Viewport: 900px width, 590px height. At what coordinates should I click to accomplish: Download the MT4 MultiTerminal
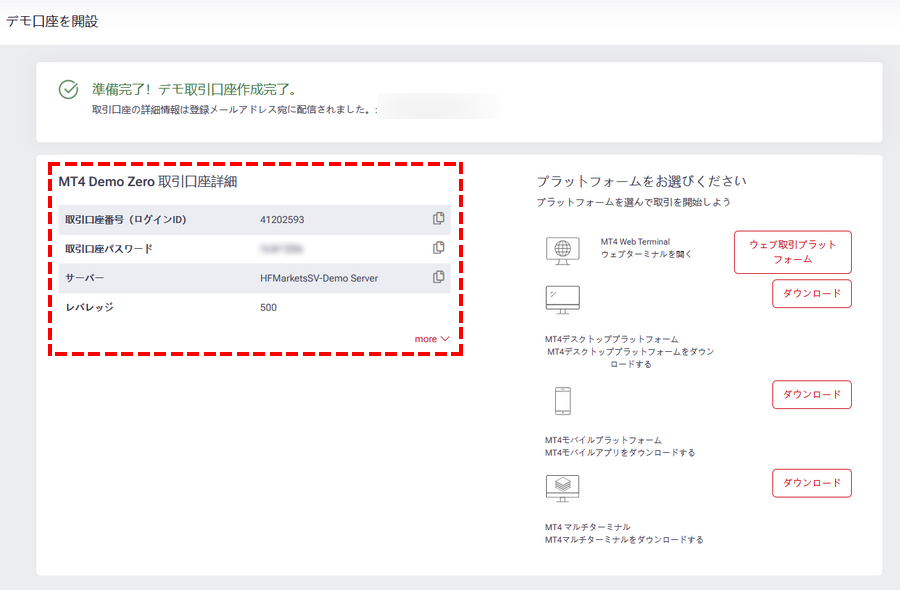click(x=812, y=483)
